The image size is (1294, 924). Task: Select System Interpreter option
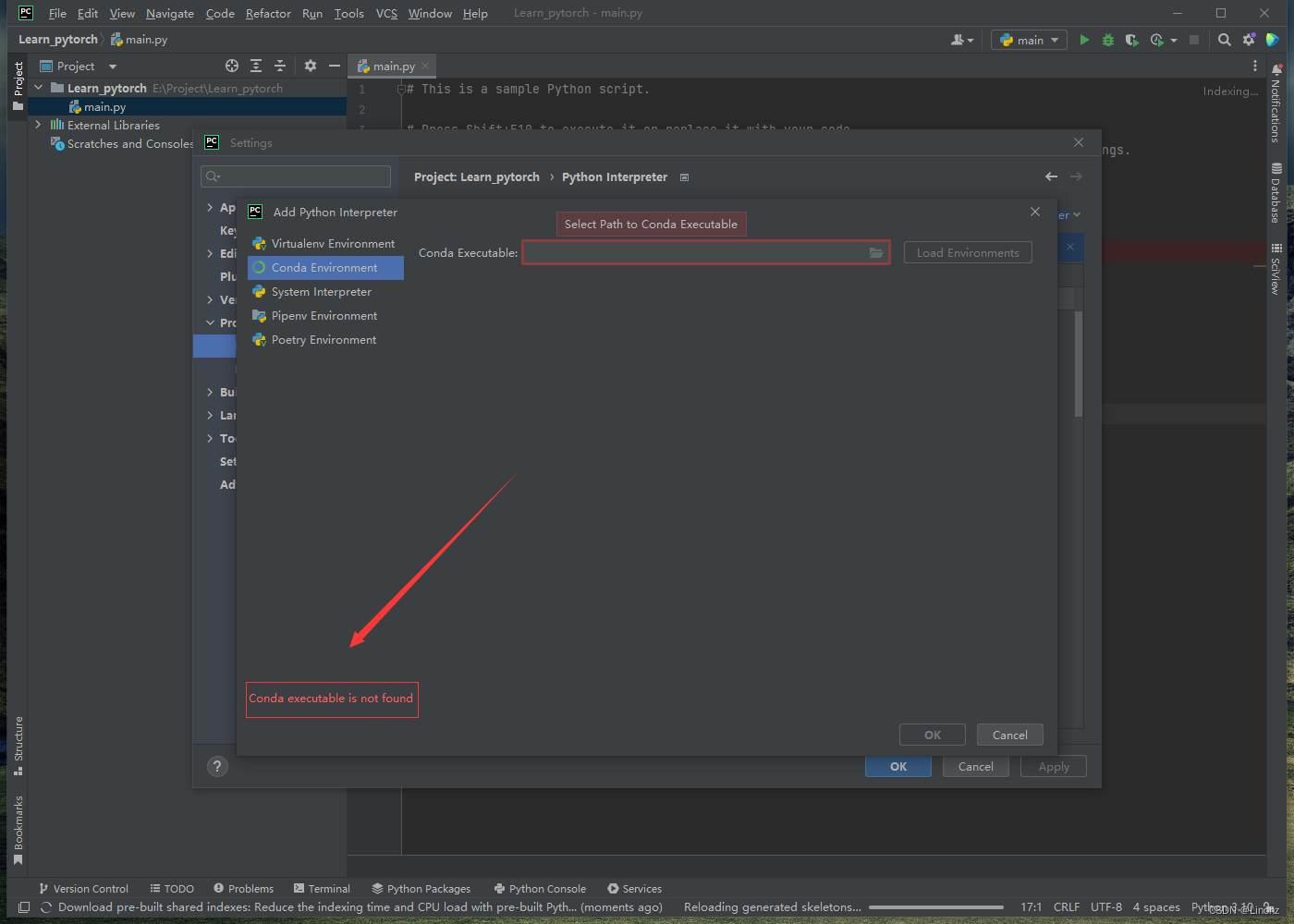[x=325, y=292]
